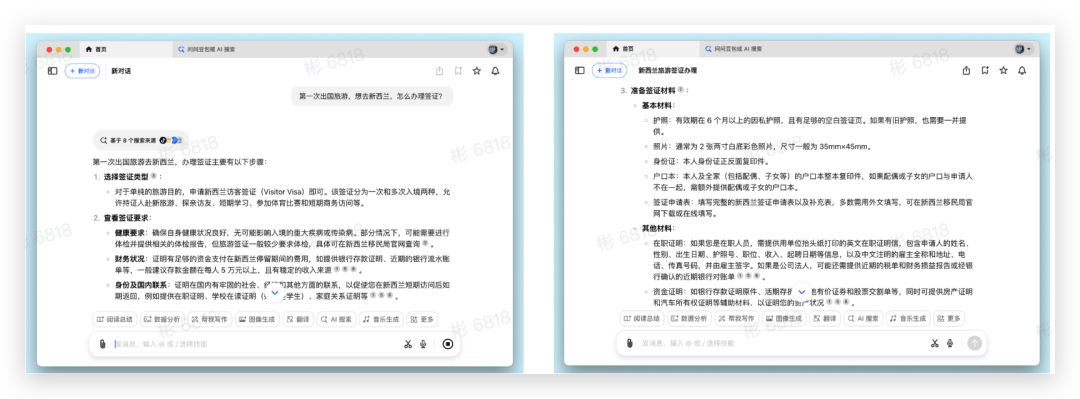The height and width of the screenshot is (399, 1080).
Task: Click the bookmark-add icon in the right window
Action: 986,70
